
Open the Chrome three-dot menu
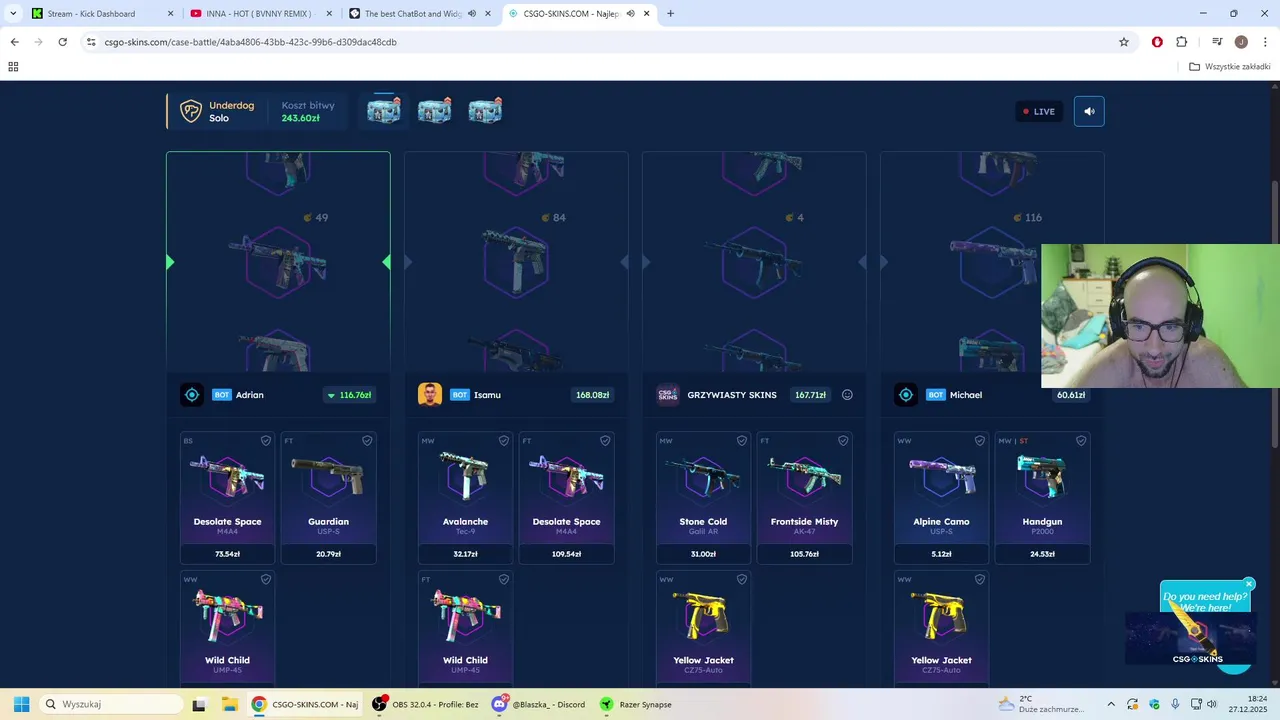tap(1265, 42)
